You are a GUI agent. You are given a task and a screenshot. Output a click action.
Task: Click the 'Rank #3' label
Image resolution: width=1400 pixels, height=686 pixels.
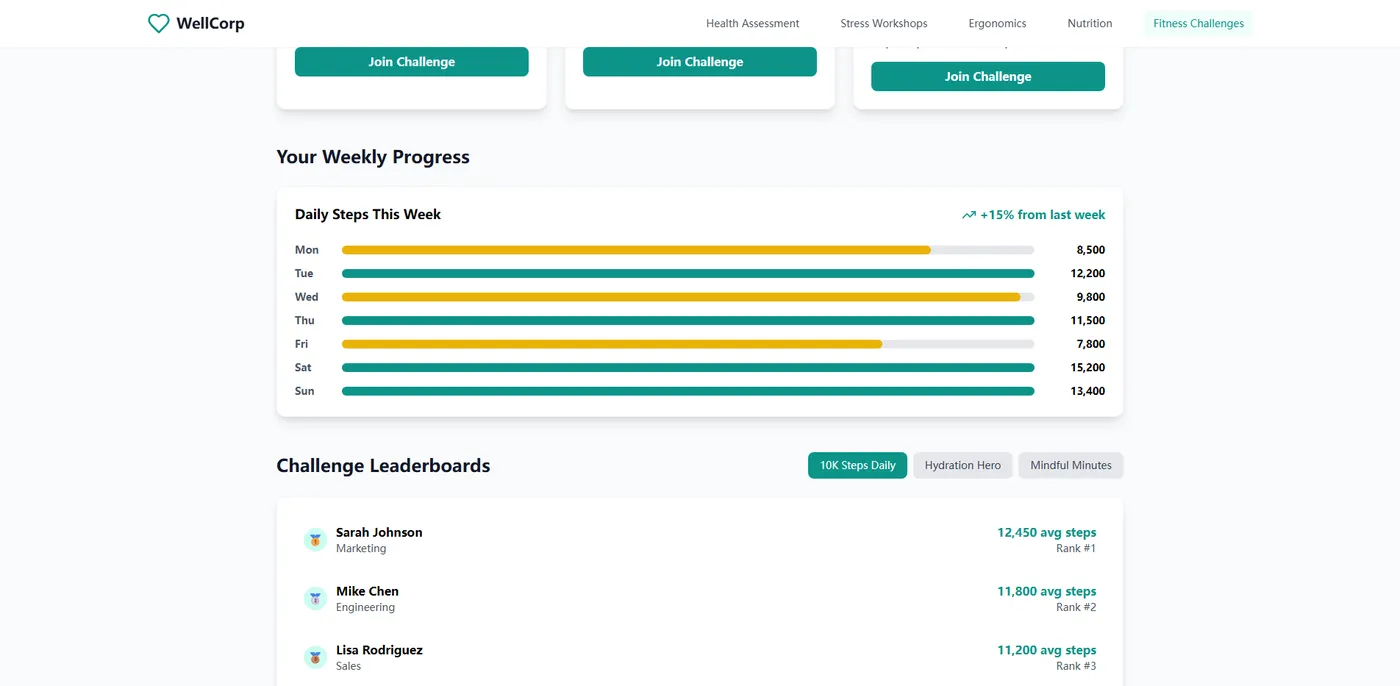[x=1076, y=666]
